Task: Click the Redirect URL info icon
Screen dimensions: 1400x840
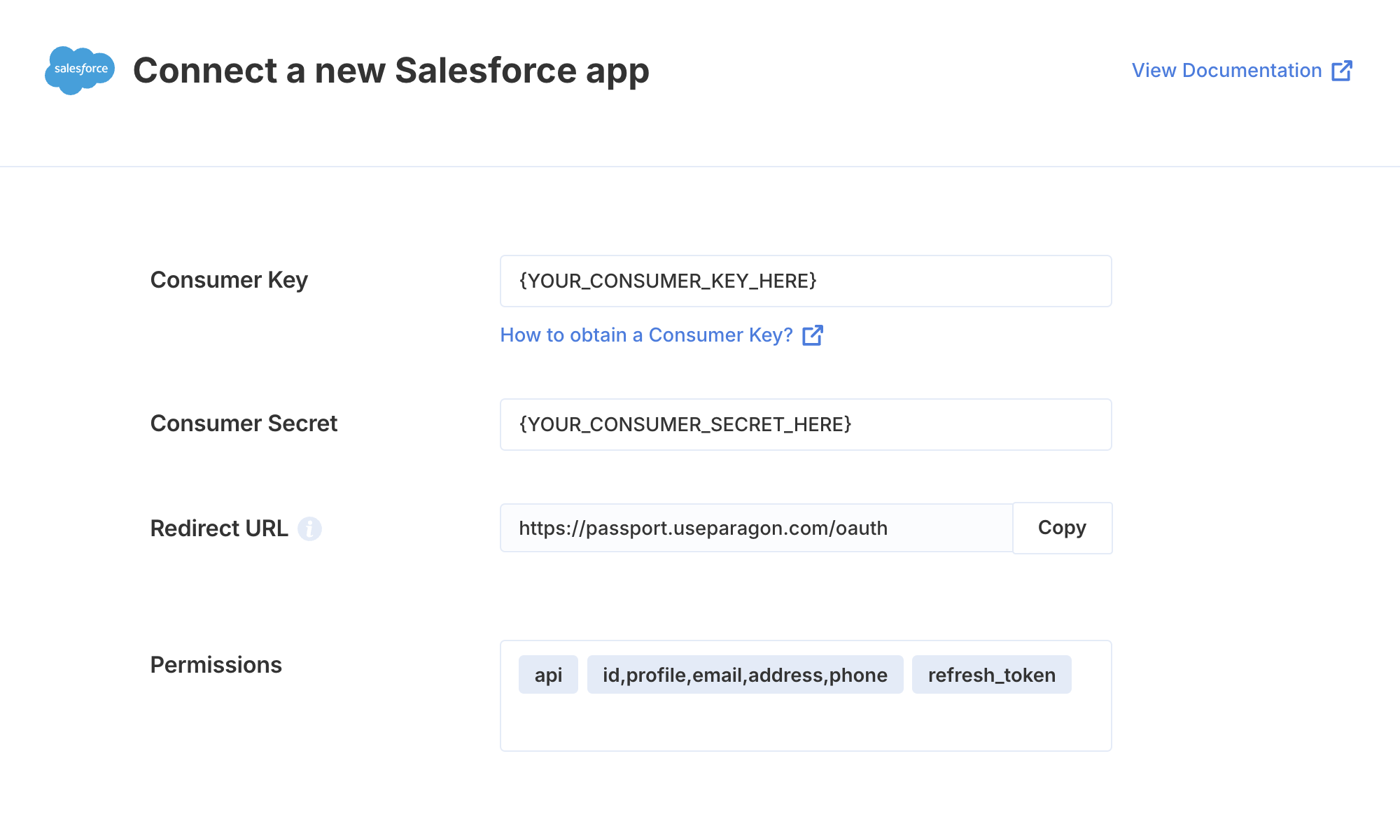Action: pos(309,528)
